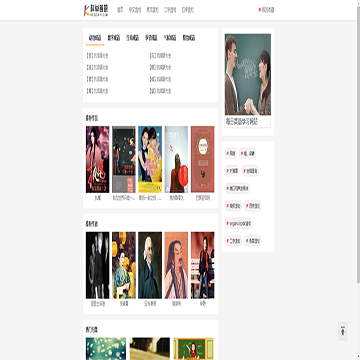Viewport: 360px width, 360px height.
Task: Open the cartoon teacher at green chalkboard thumbnail
Action: pyautogui.click(x=193, y=349)
